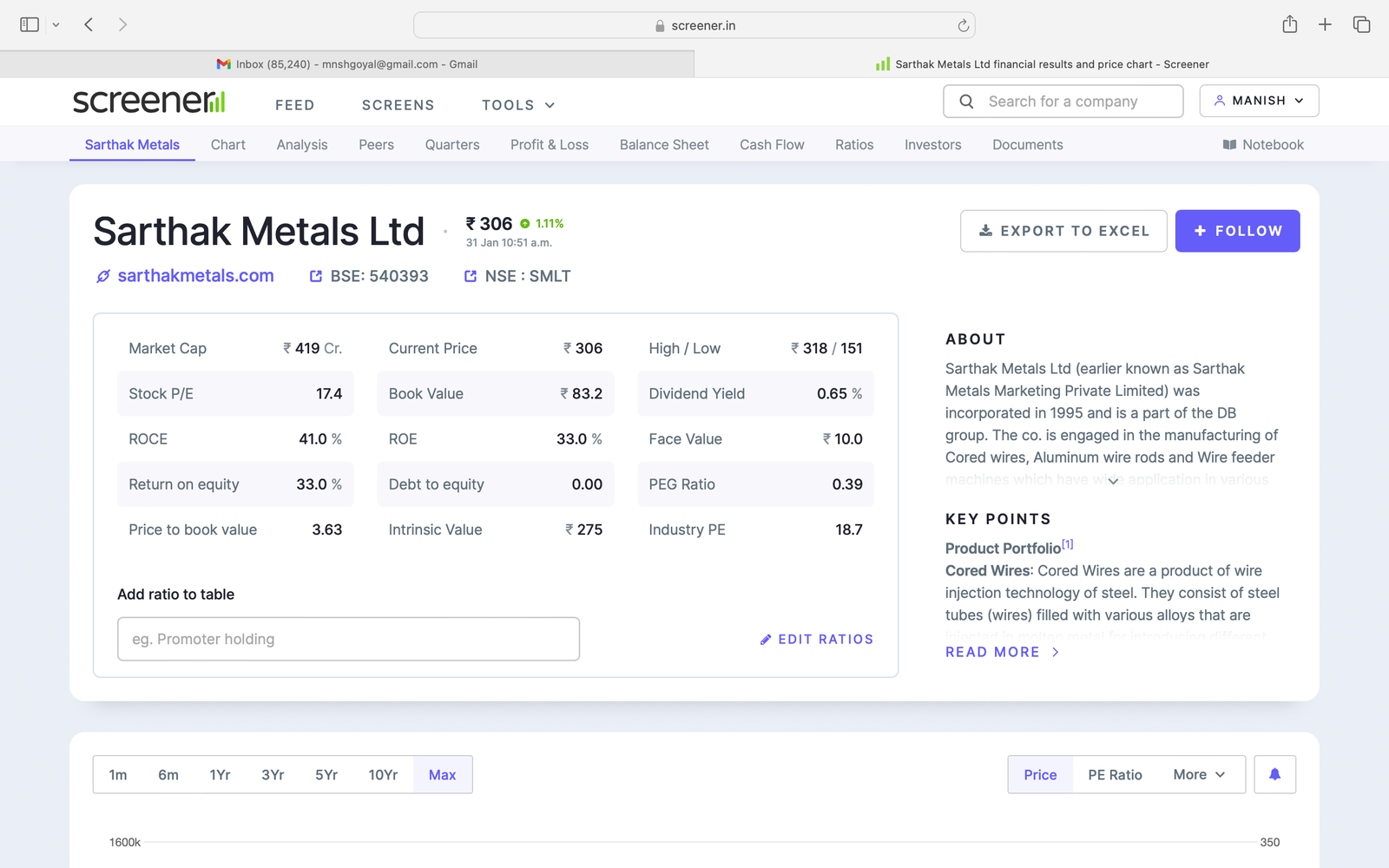Image resolution: width=1389 pixels, height=868 pixels.
Task: Click the price alert bell icon
Action: pyautogui.click(x=1274, y=774)
